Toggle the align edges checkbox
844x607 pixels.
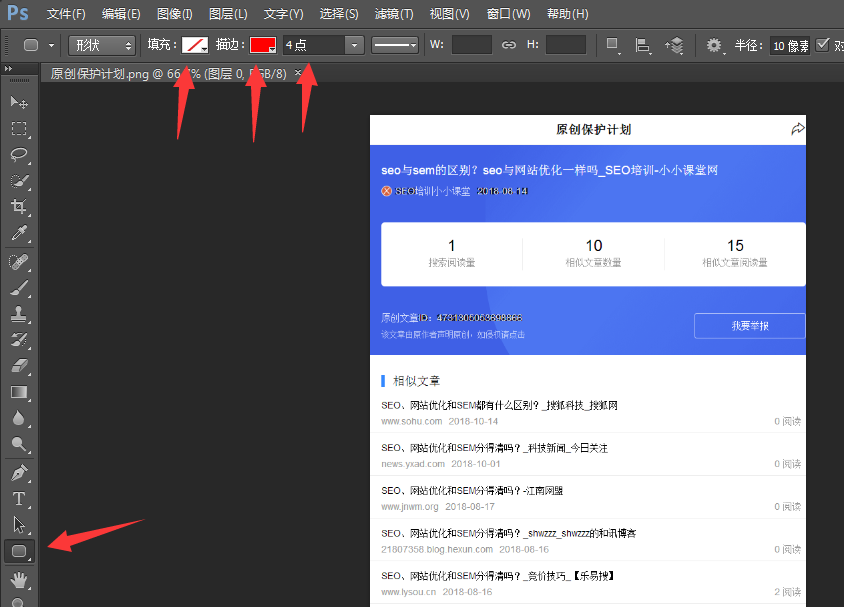pyautogui.click(x=822, y=45)
